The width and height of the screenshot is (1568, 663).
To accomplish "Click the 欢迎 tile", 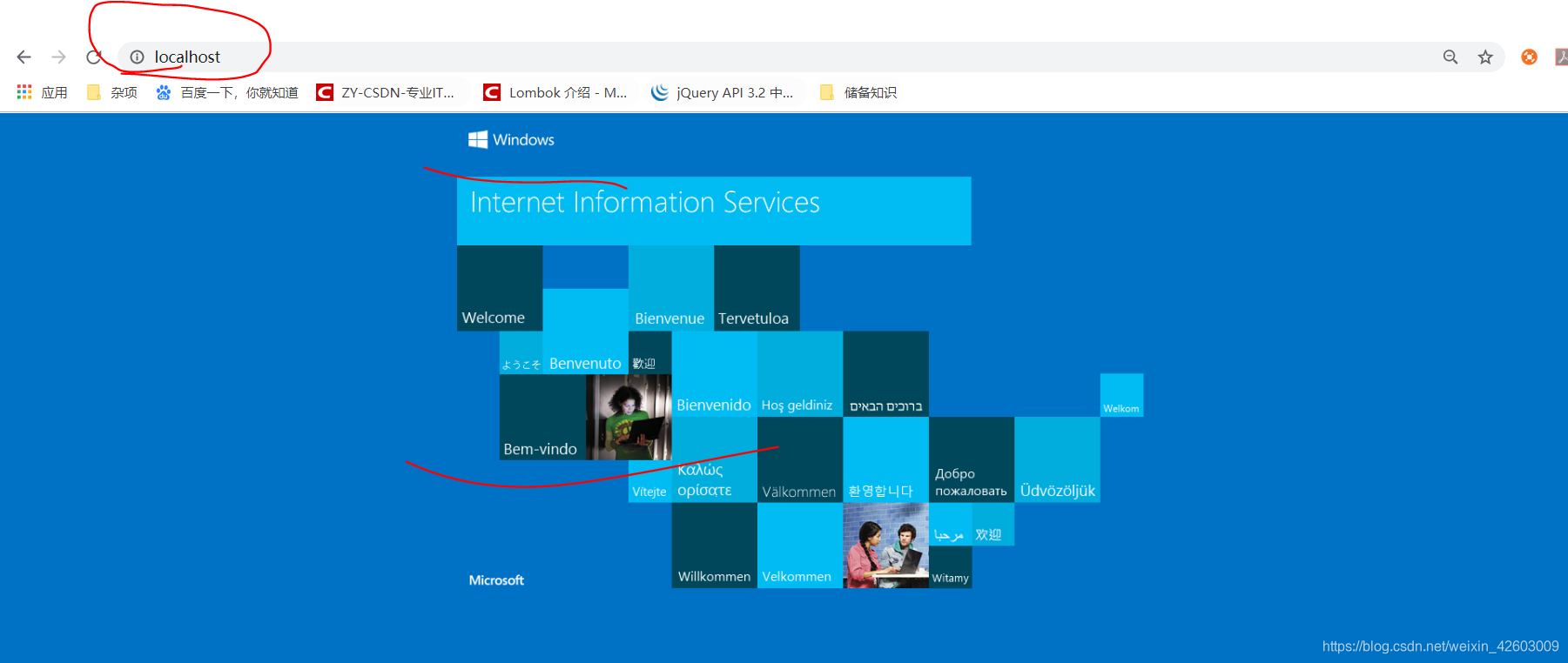I will coord(993,524).
